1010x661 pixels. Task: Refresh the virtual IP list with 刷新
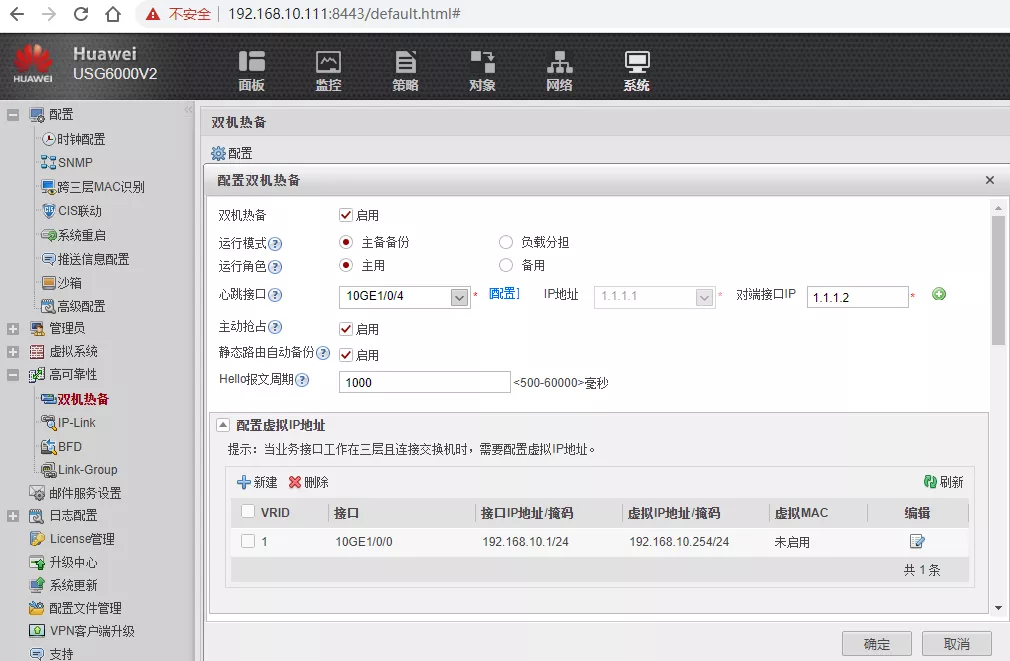[x=943, y=482]
